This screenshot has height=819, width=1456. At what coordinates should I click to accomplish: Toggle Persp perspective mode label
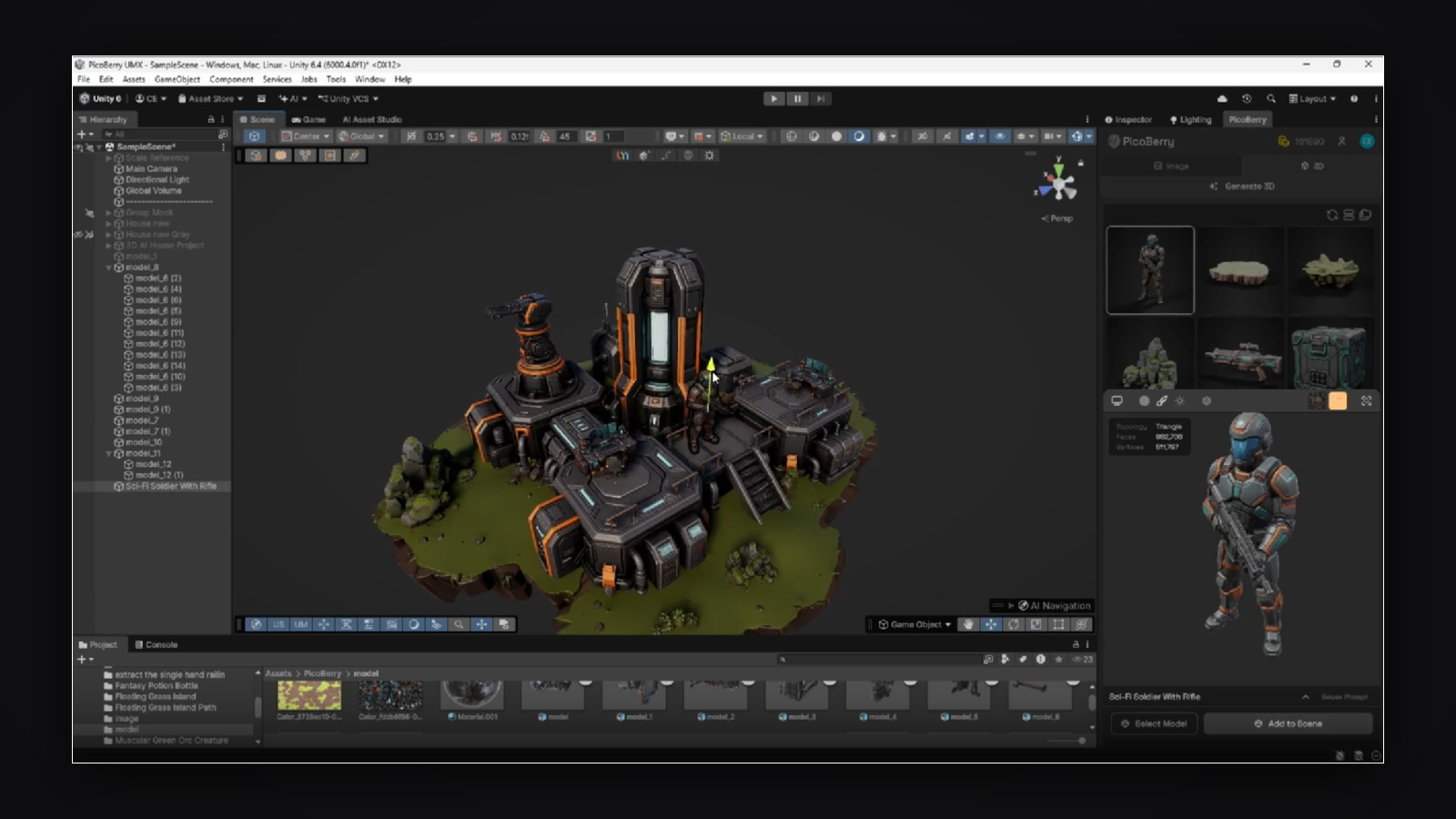tap(1057, 218)
